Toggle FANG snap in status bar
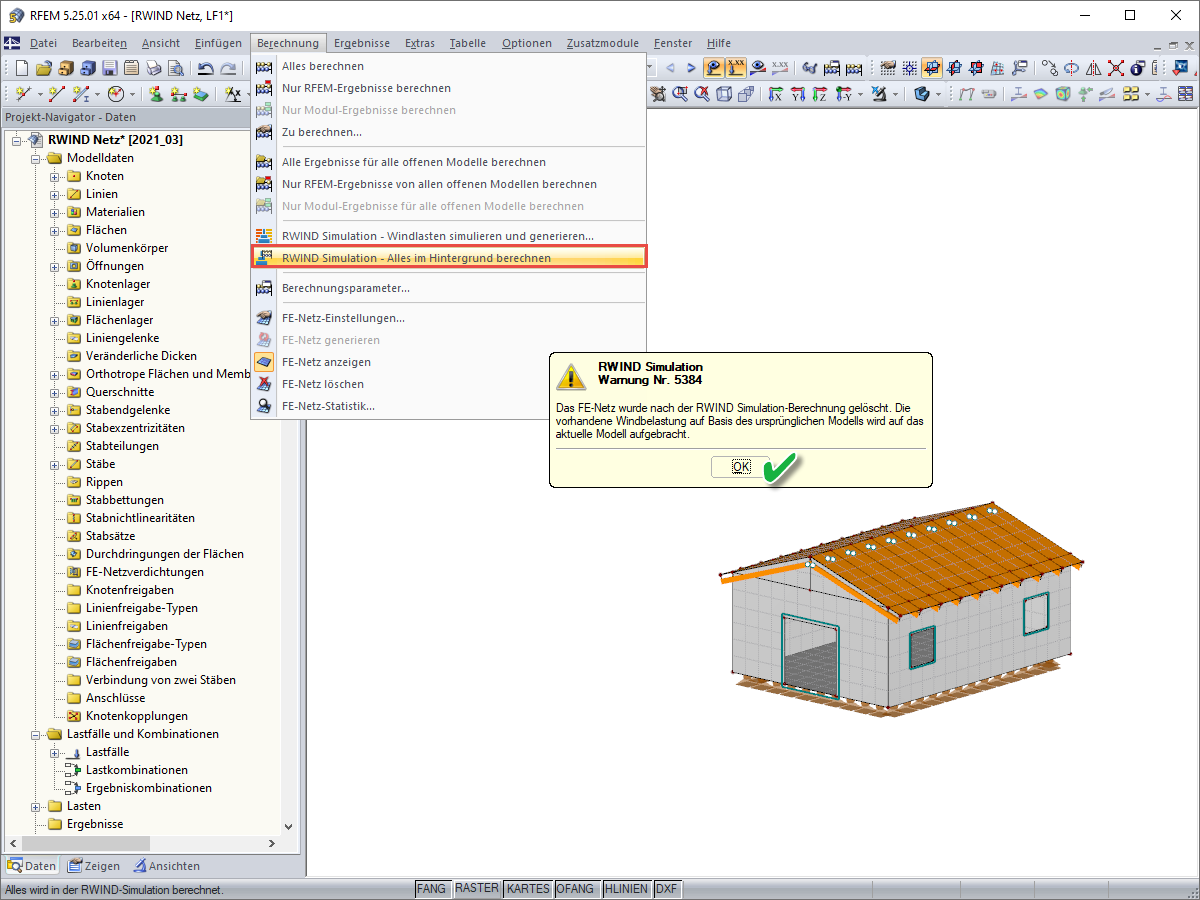Screen dimensions: 1200x900 coord(431,889)
